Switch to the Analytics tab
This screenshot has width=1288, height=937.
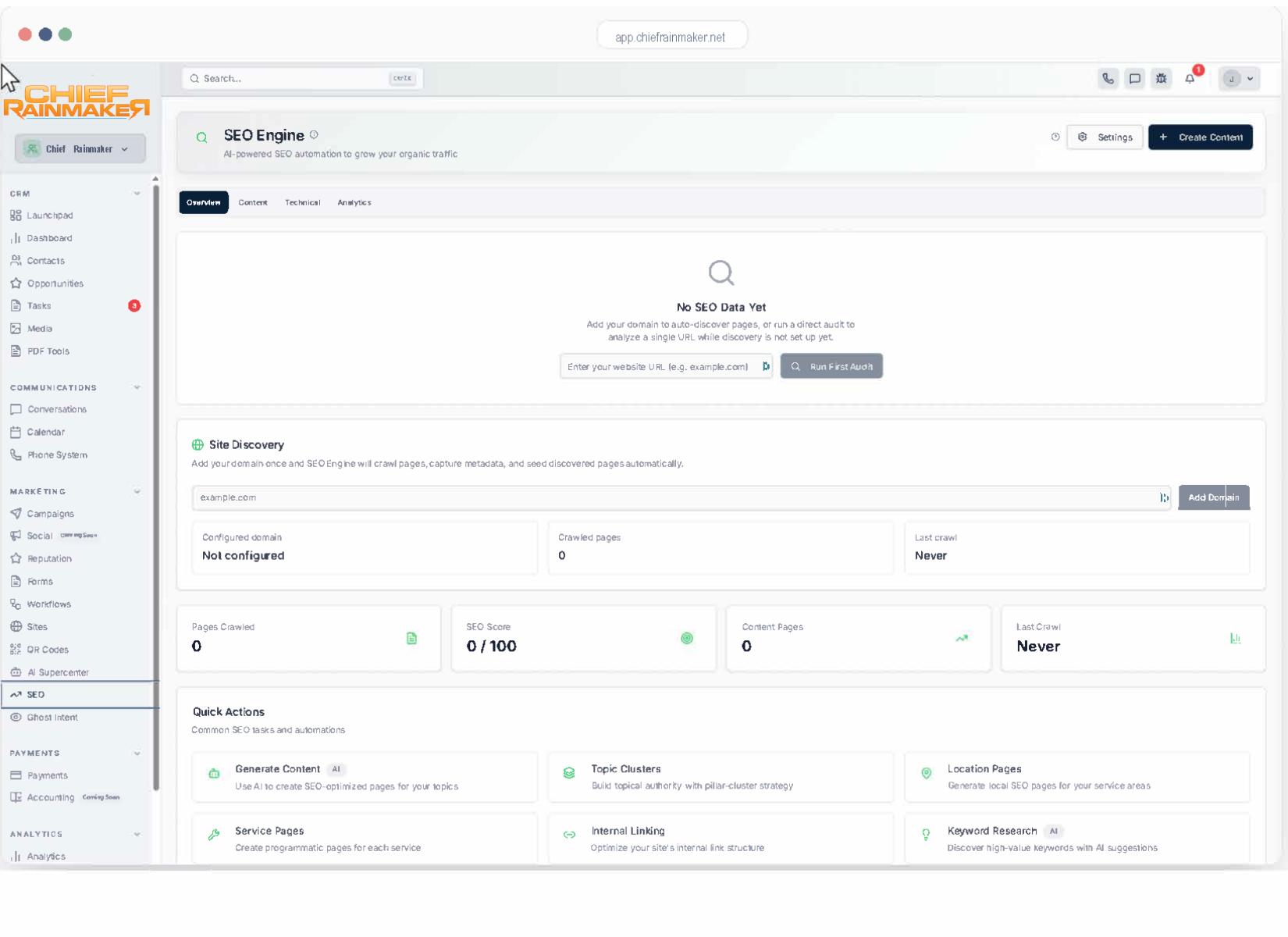(x=354, y=202)
